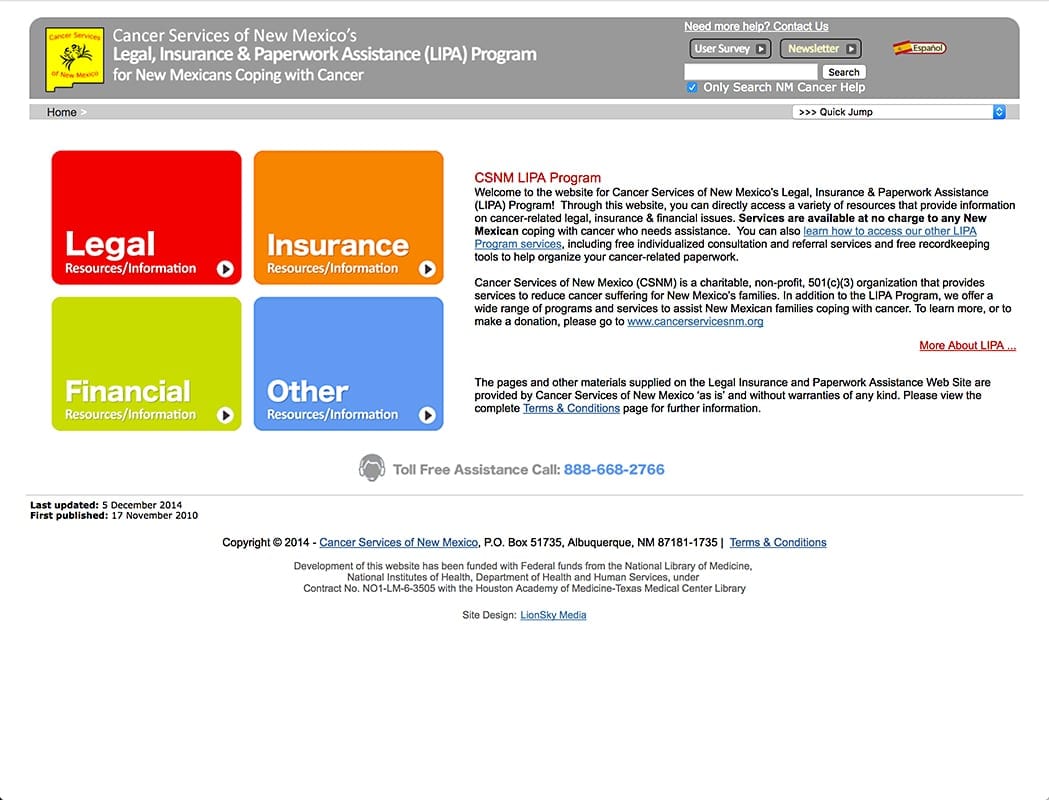
Task: Switch to Español via the flag icon
Action: click(x=919, y=48)
